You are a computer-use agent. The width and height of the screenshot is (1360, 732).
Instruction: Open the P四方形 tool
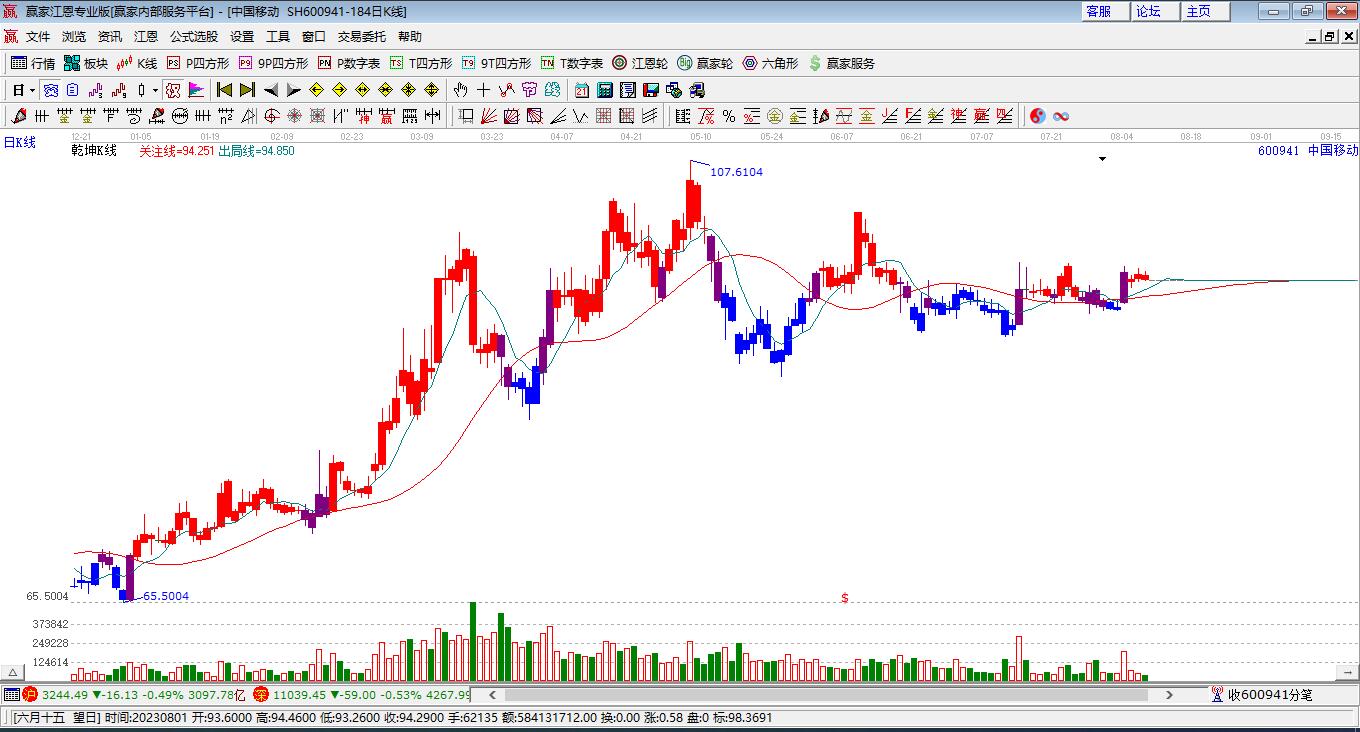(197, 63)
